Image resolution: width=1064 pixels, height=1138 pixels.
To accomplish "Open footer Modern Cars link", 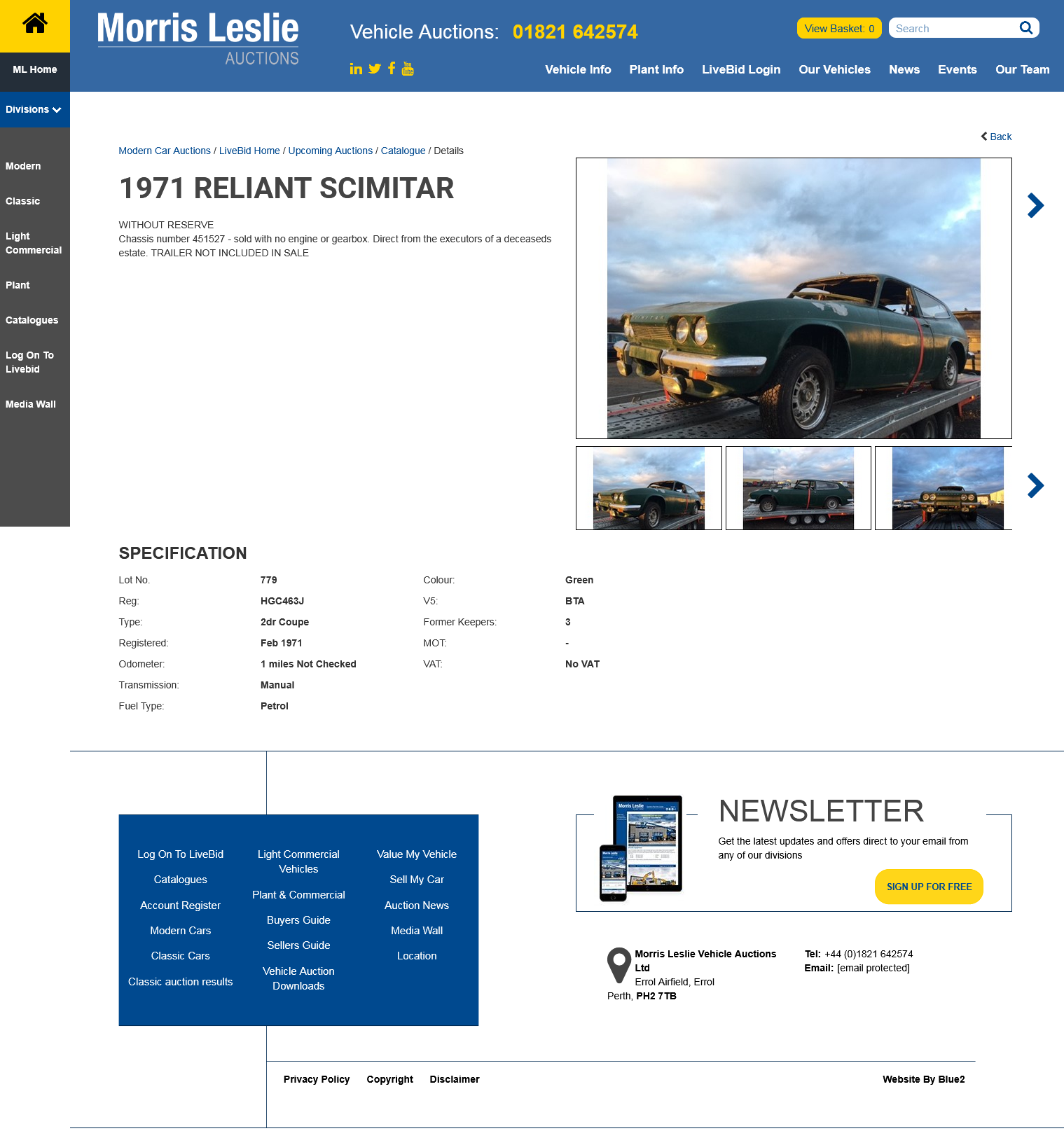I will (181, 931).
